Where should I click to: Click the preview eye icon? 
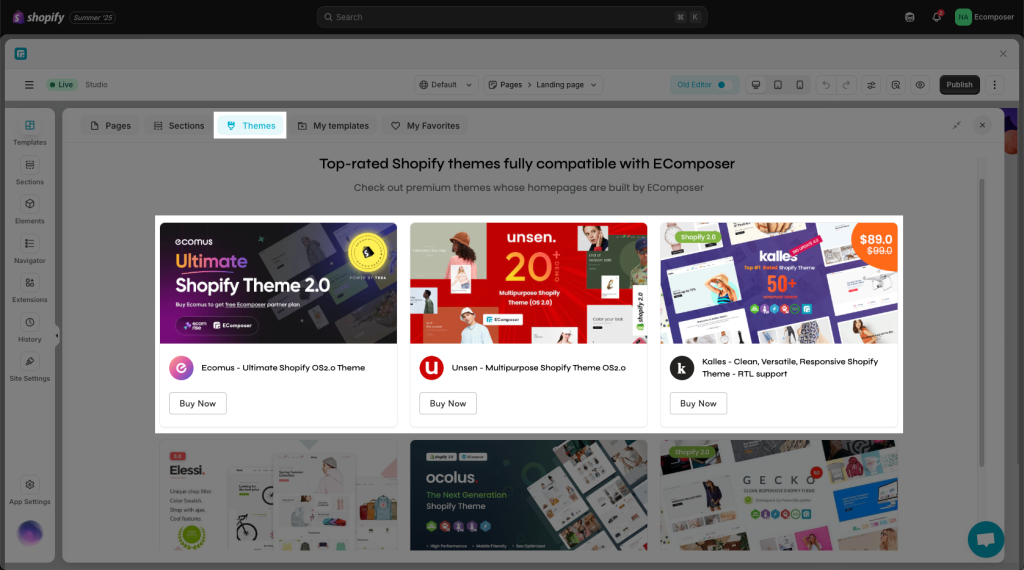click(920, 85)
